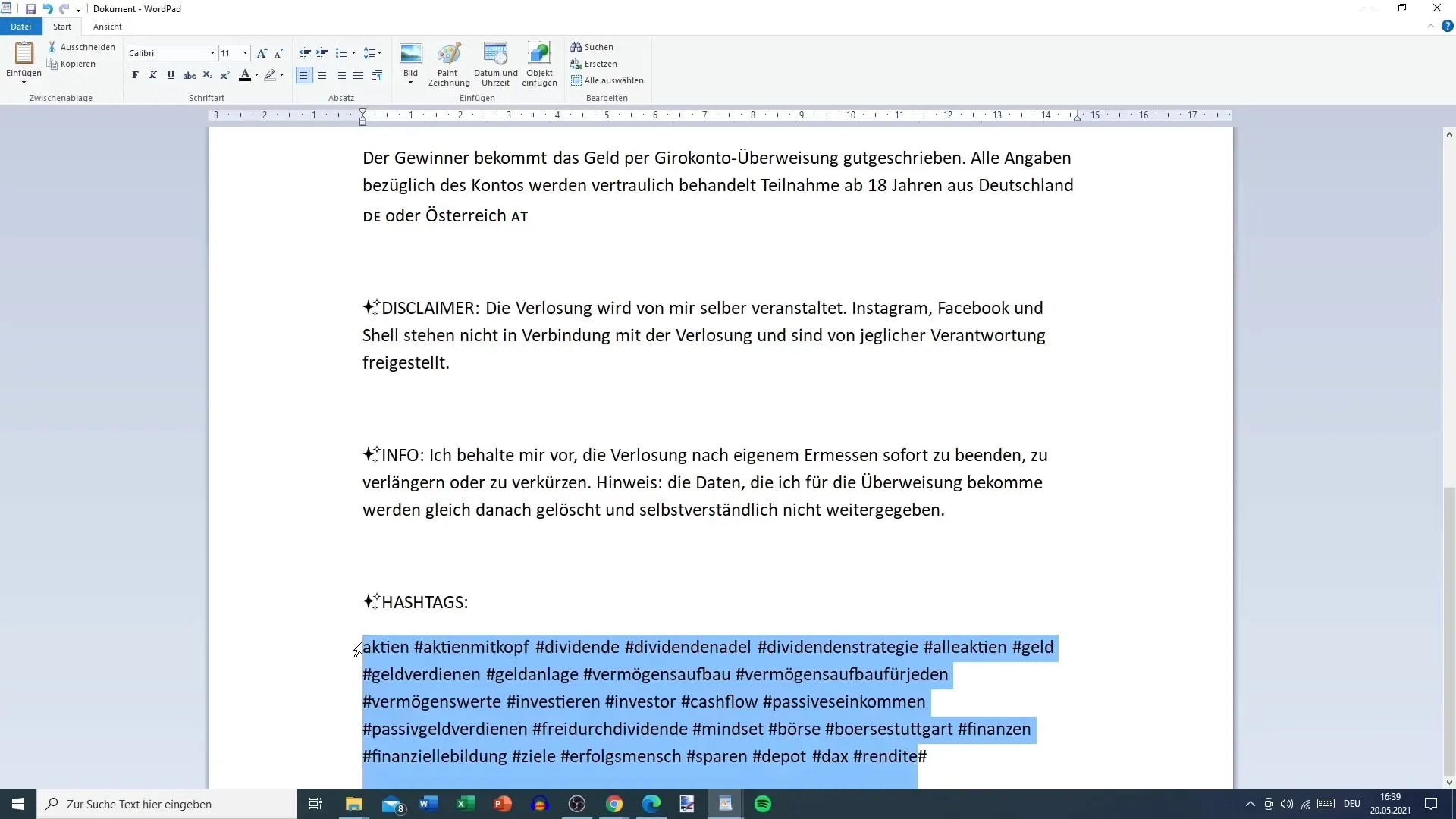Click the taskbar search box
1456x819 pixels.
coord(167,804)
